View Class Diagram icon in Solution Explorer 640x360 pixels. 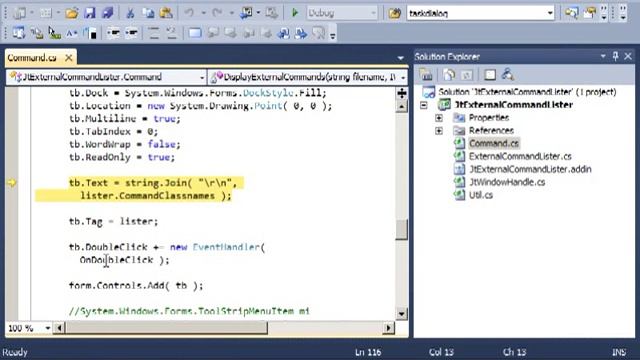click(x=508, y=75)
